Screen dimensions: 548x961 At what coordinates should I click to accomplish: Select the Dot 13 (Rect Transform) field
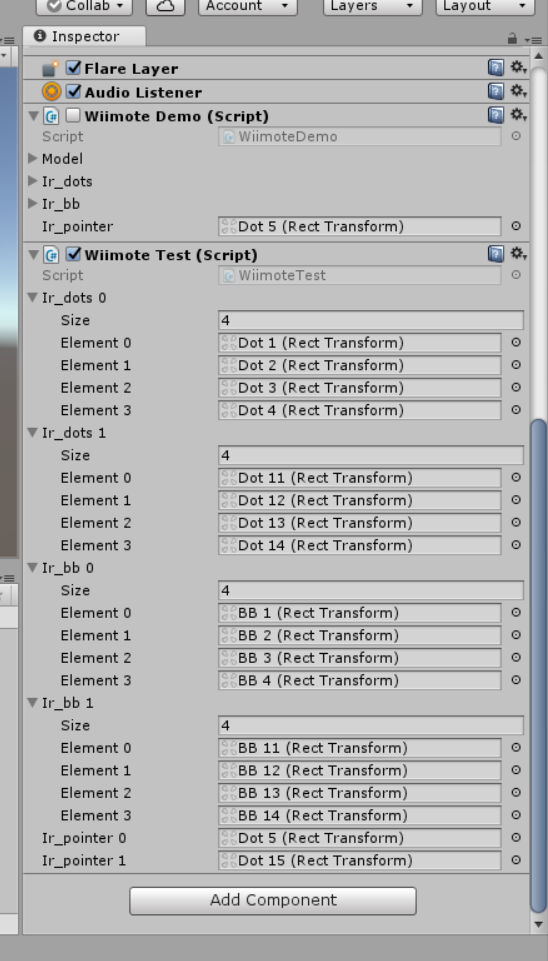(360, 523)
